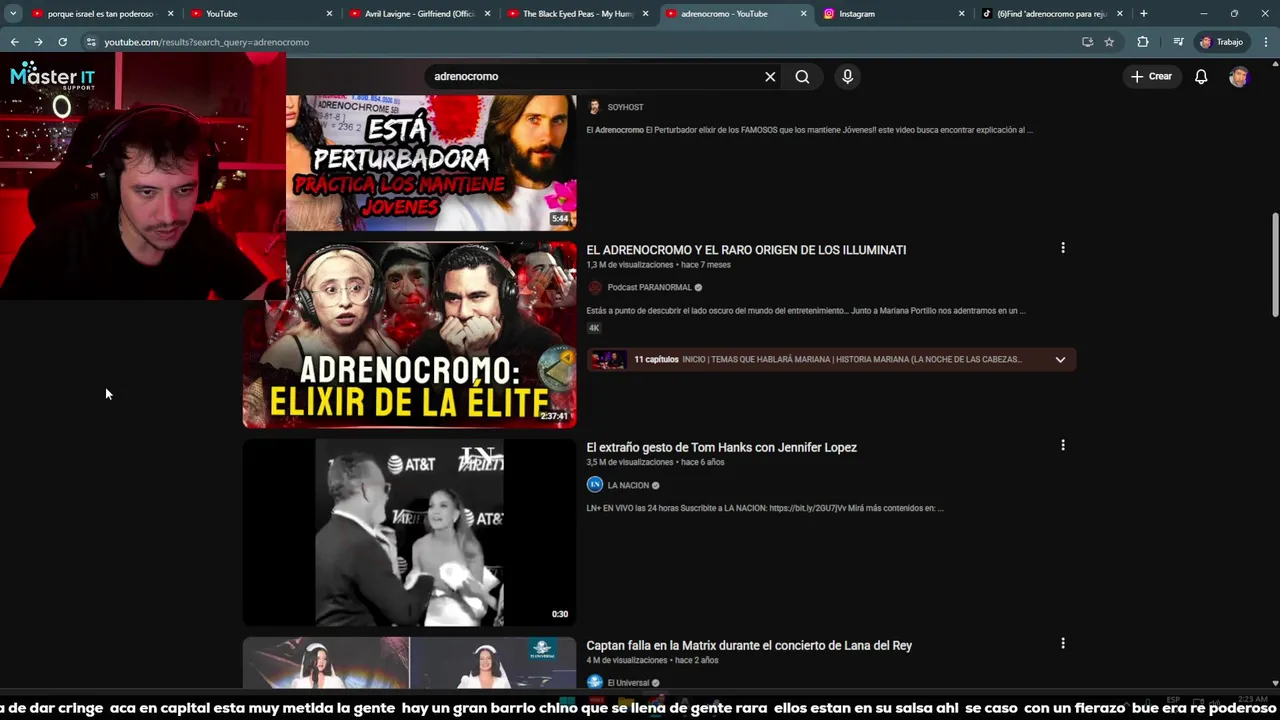Click the Lana del Rey concert thumbnail

(x=409, y=662)
